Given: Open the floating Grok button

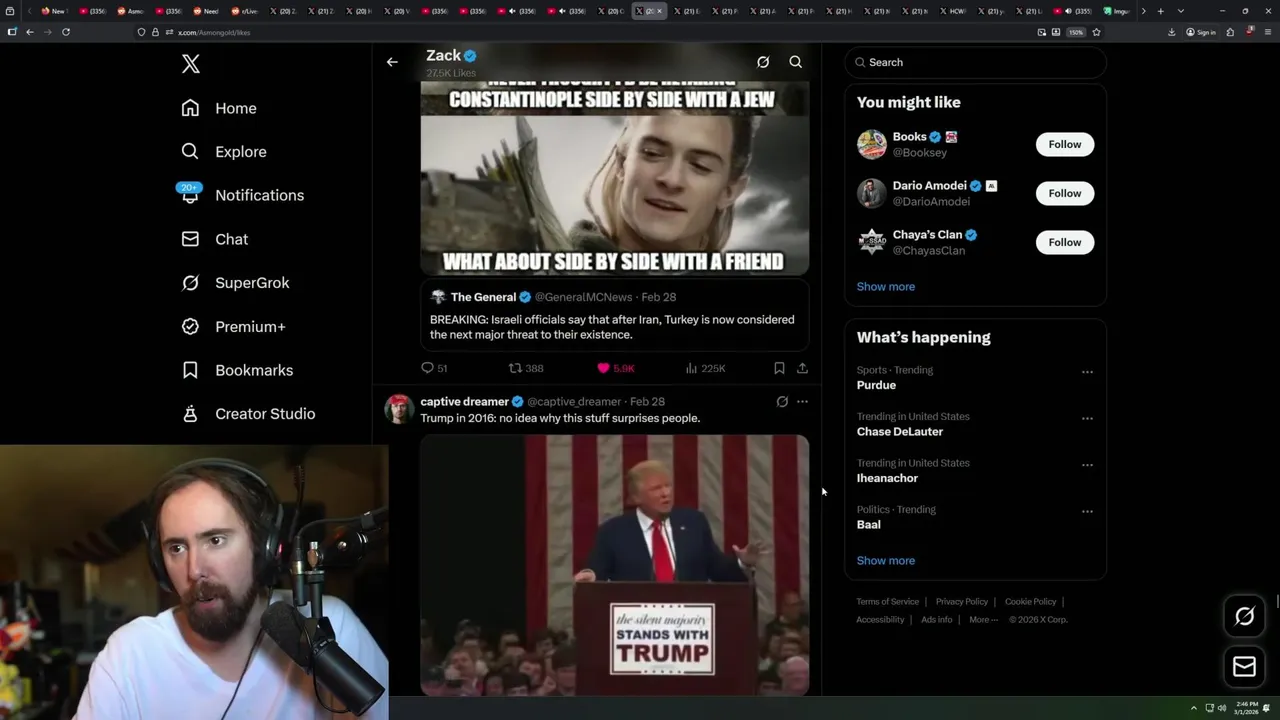Looking at the screenshot, I should coord(1244,616).
